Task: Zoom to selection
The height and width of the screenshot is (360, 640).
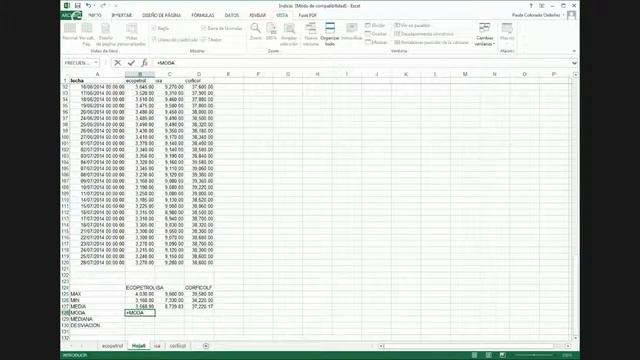Action: click(289, 34)
